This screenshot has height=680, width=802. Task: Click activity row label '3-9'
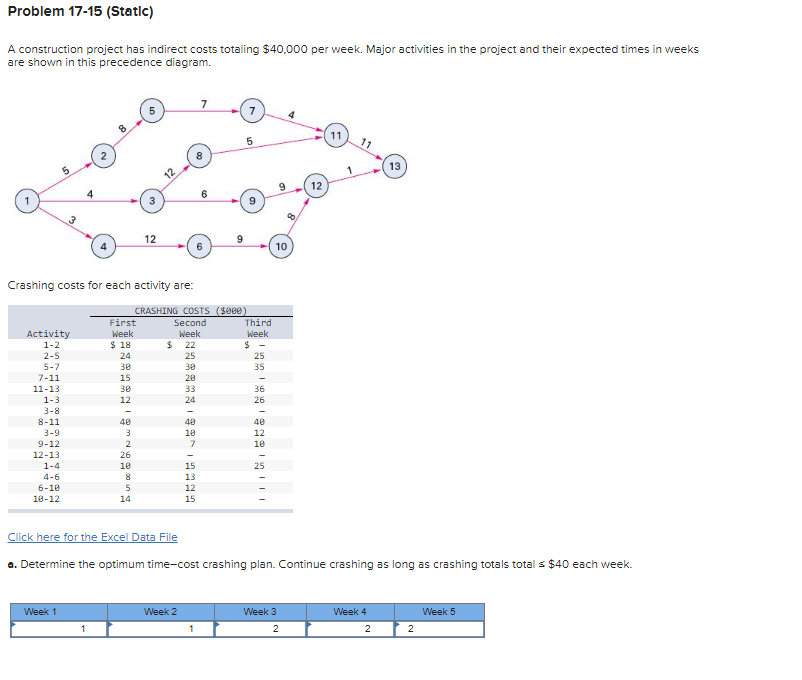51,433
